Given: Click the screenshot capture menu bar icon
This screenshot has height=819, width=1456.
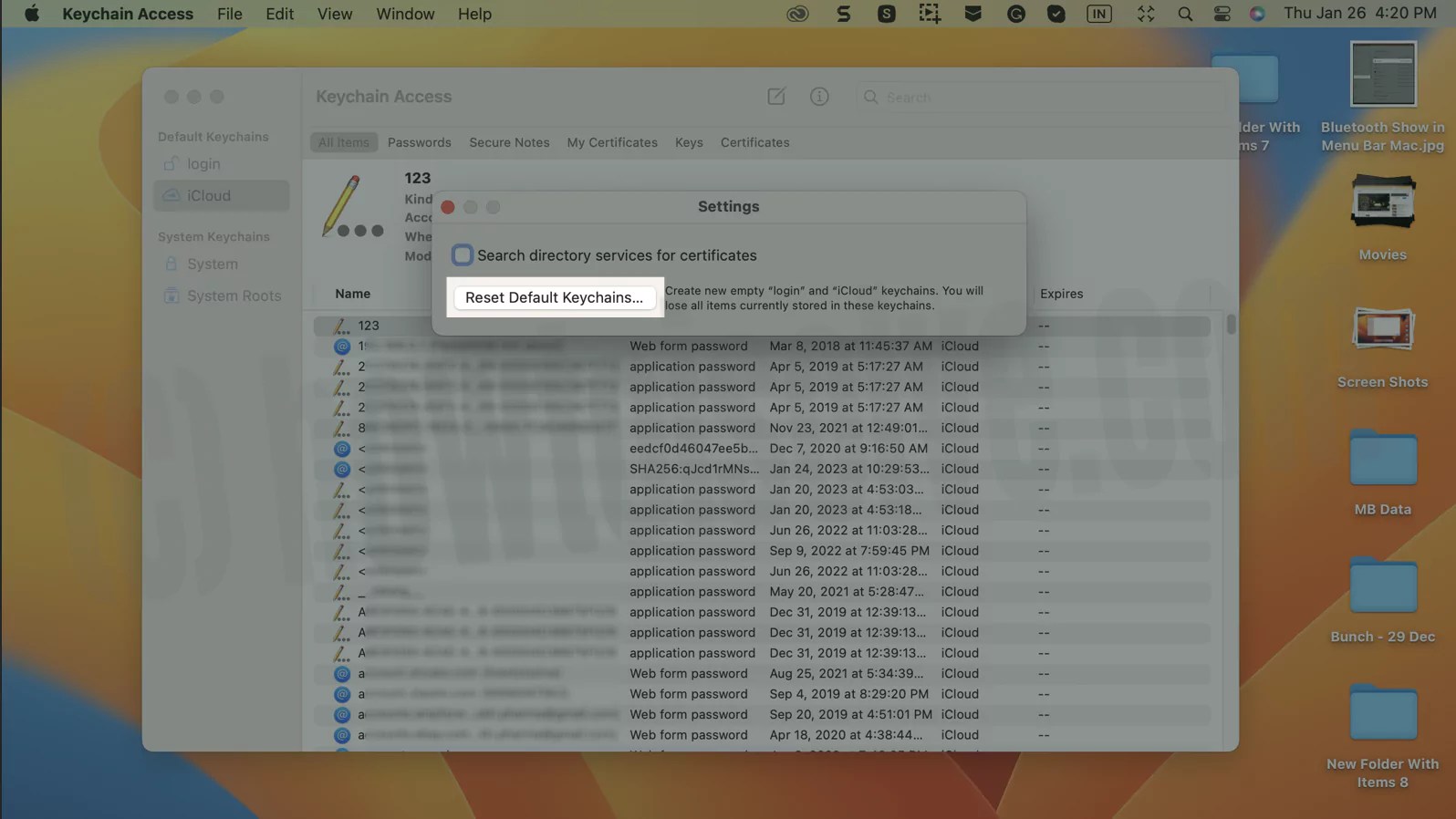Looking at the screenshot, I should point(930,14).
